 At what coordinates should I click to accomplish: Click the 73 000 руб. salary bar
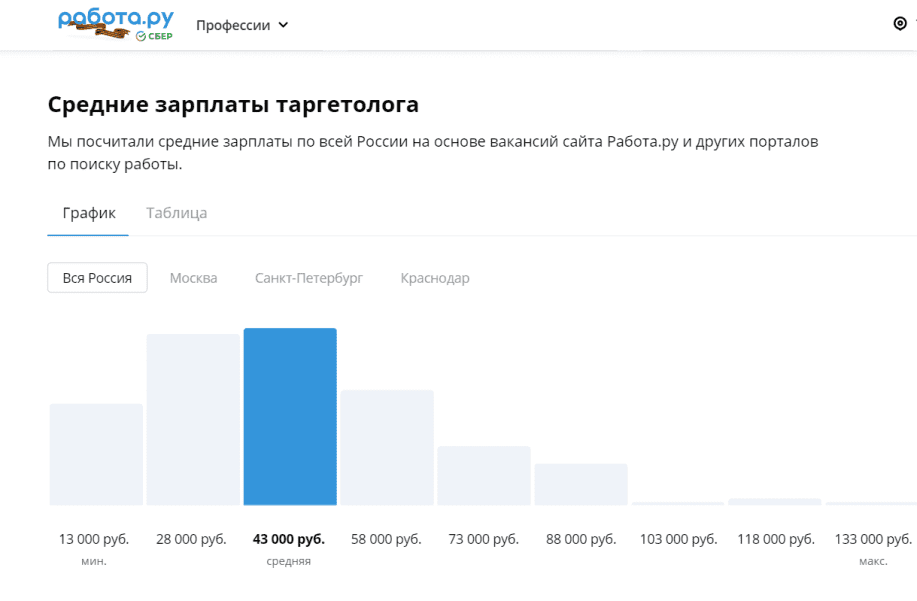pyautogui.click(x=484, y=476)
